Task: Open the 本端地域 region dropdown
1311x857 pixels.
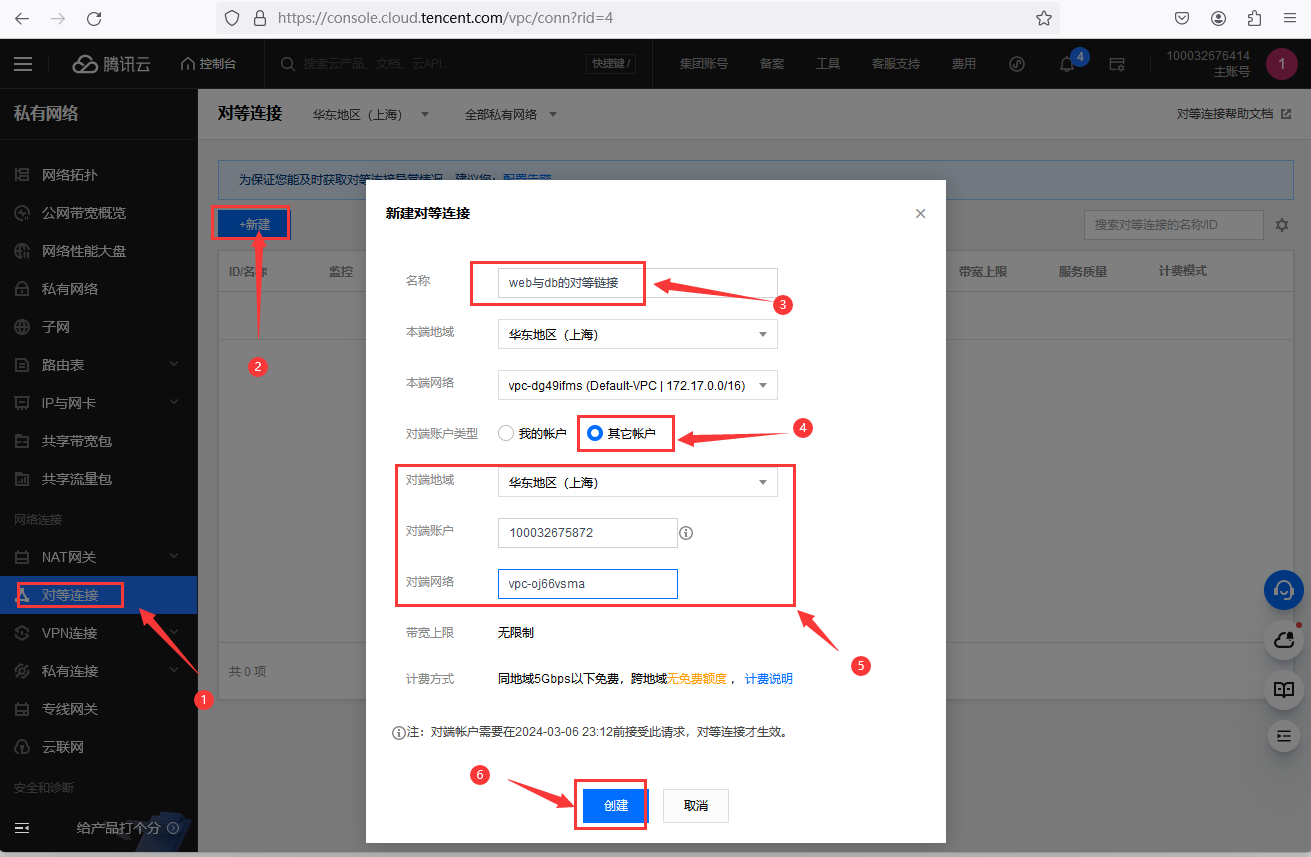Action: 637,334
